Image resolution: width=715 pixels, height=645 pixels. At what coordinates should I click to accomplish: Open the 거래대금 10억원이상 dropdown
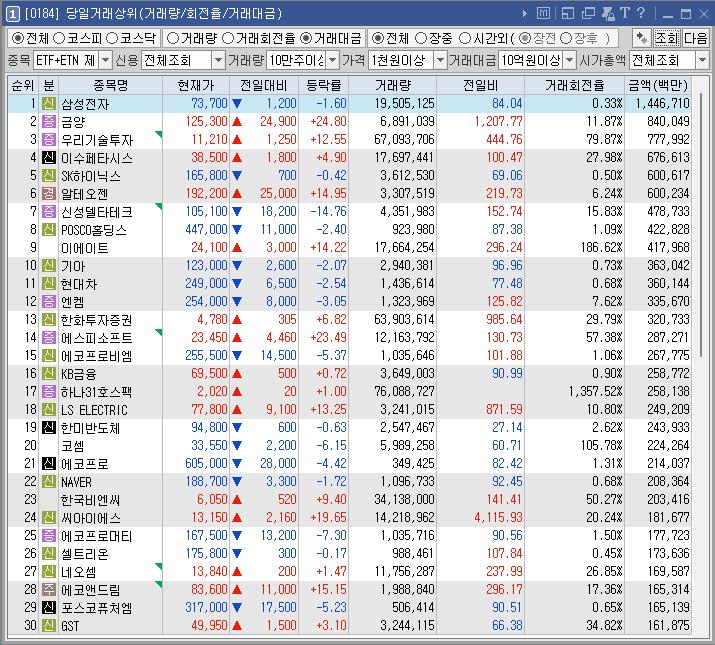tap(570, 60)
